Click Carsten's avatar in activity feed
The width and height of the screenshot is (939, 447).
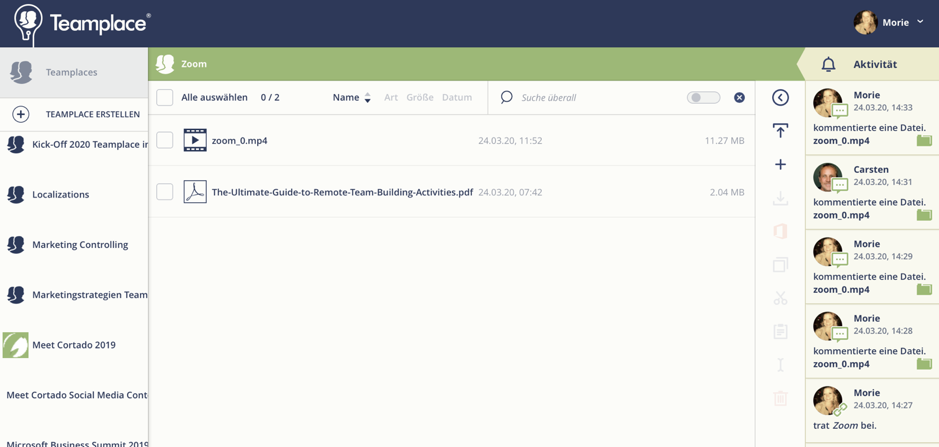[828, 177]
